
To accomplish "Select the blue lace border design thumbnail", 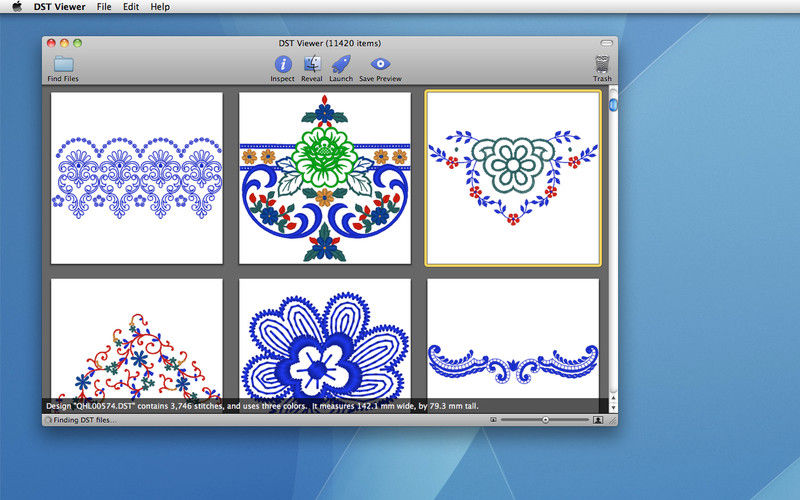I will [x=137, y=178].
